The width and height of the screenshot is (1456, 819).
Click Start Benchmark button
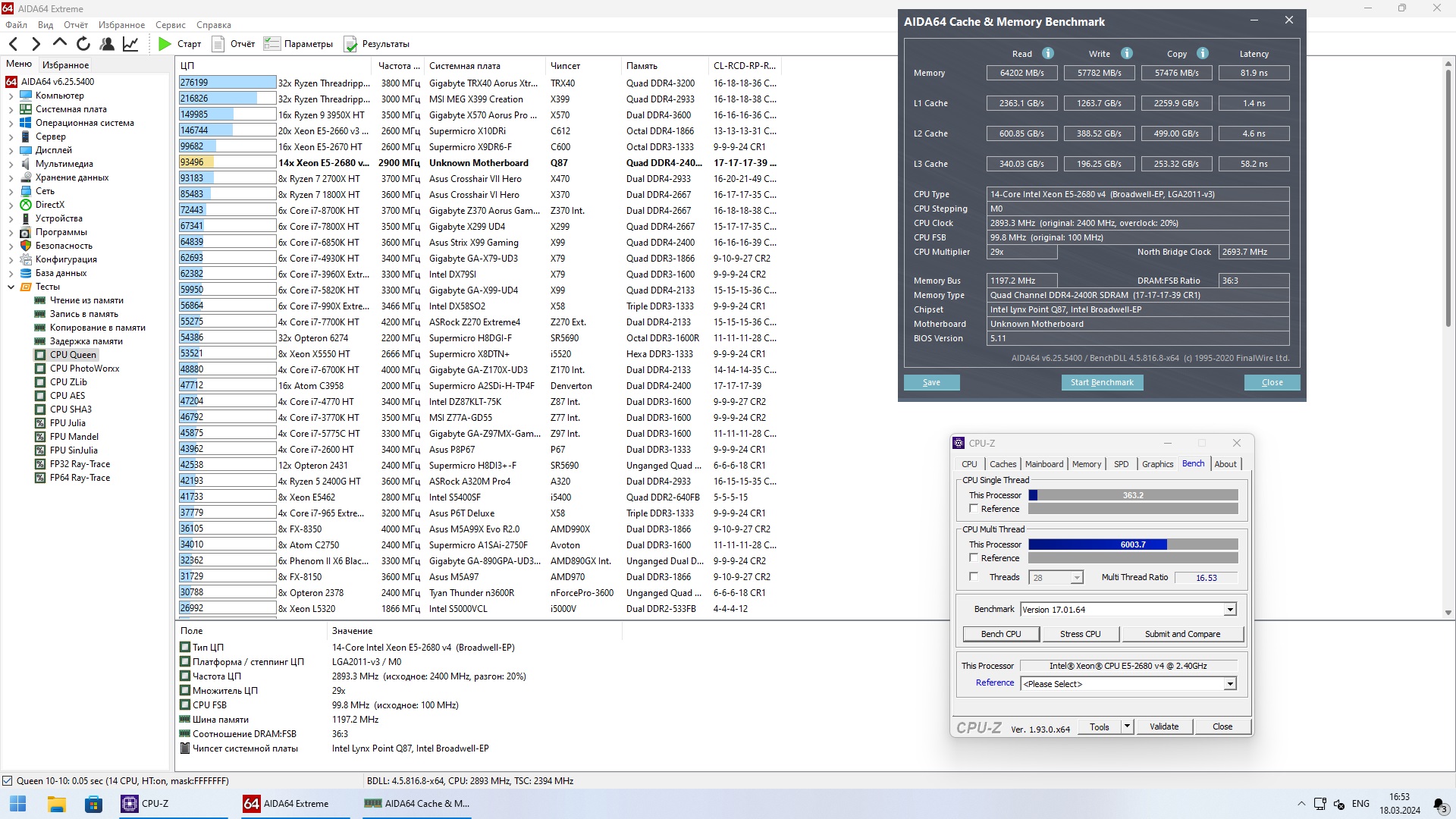click(1102, 382)
